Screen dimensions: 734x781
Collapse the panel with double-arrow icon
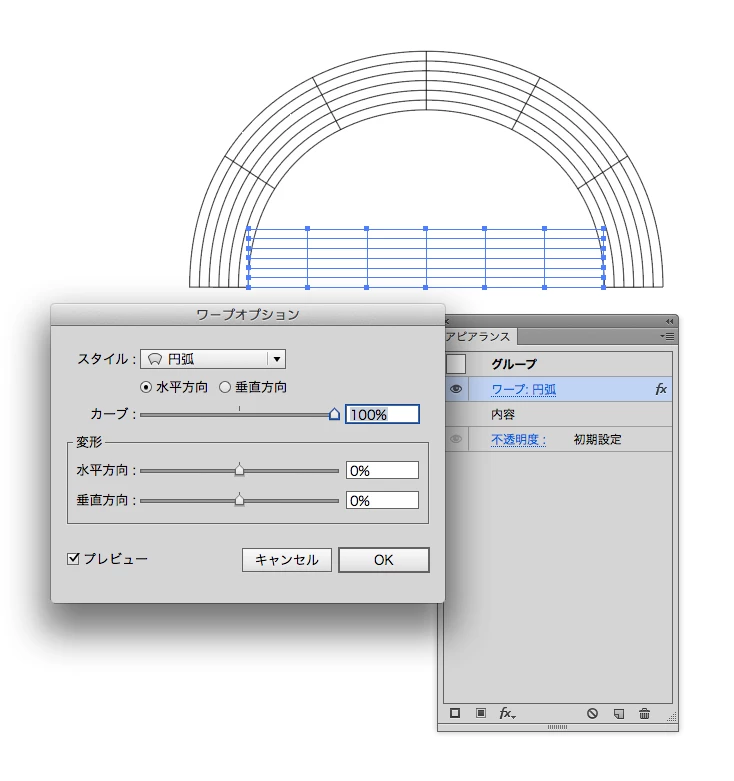[669, 321]
